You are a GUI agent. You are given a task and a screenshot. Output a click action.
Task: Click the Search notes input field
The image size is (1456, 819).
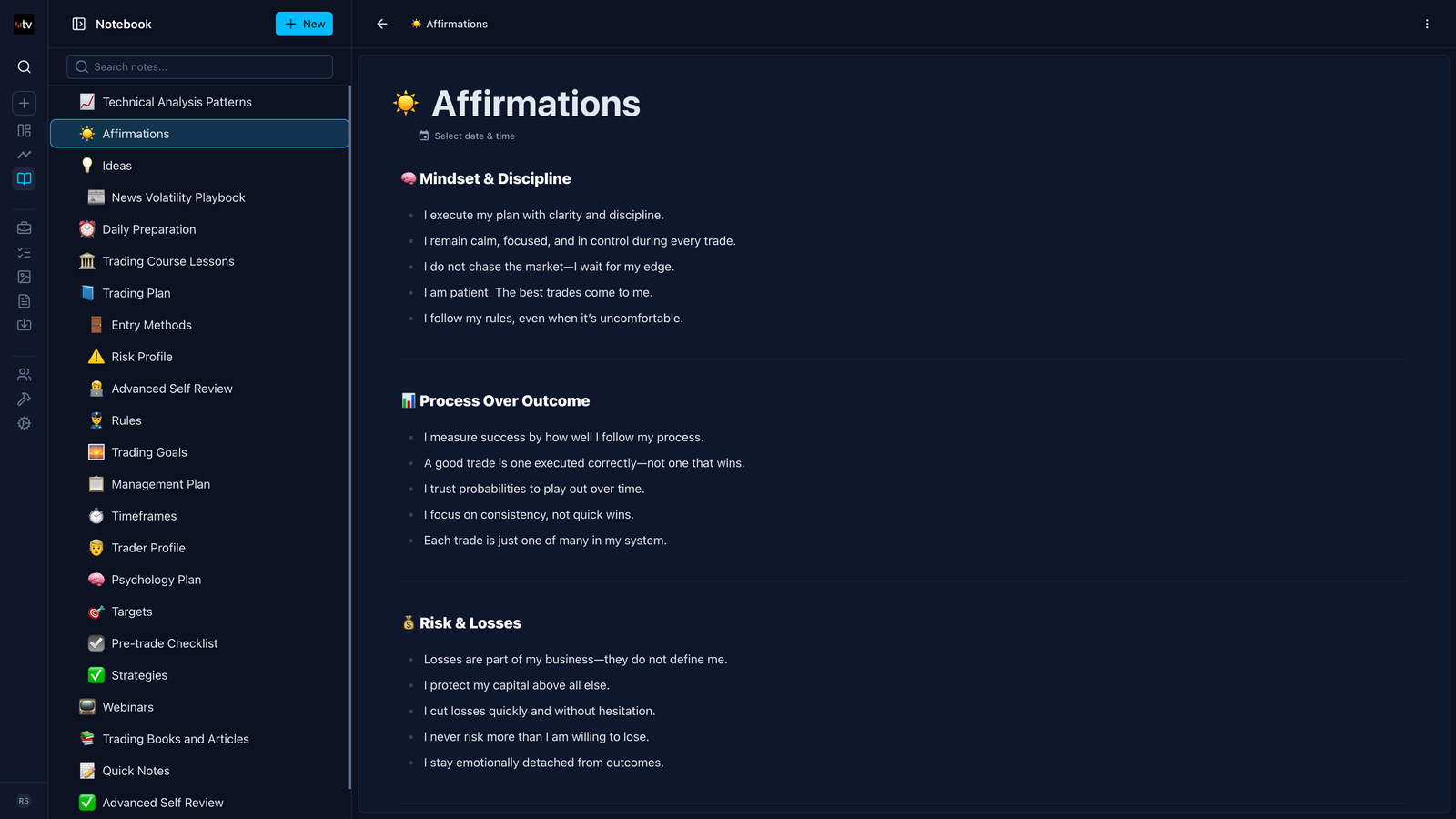(x=199, y=66)
